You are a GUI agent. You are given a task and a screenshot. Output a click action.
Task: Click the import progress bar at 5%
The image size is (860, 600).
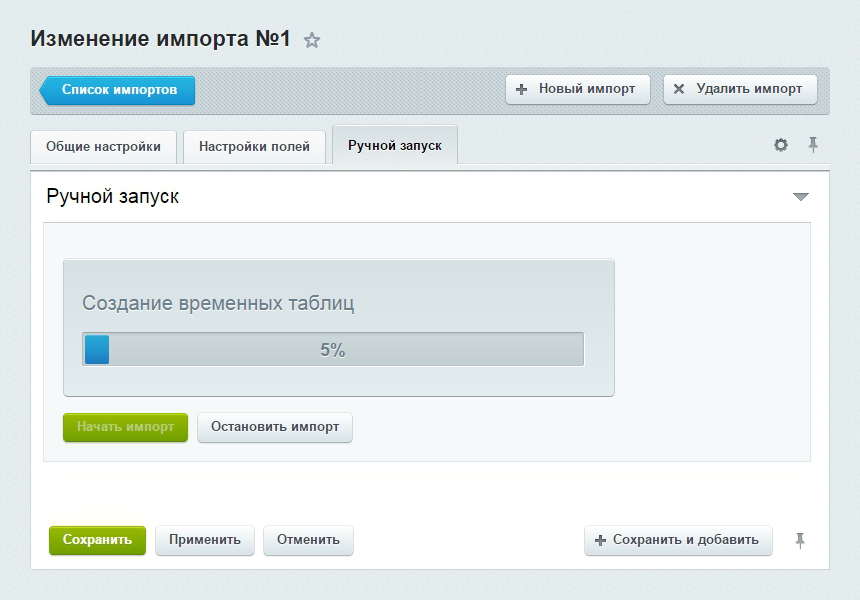point(333,350)
